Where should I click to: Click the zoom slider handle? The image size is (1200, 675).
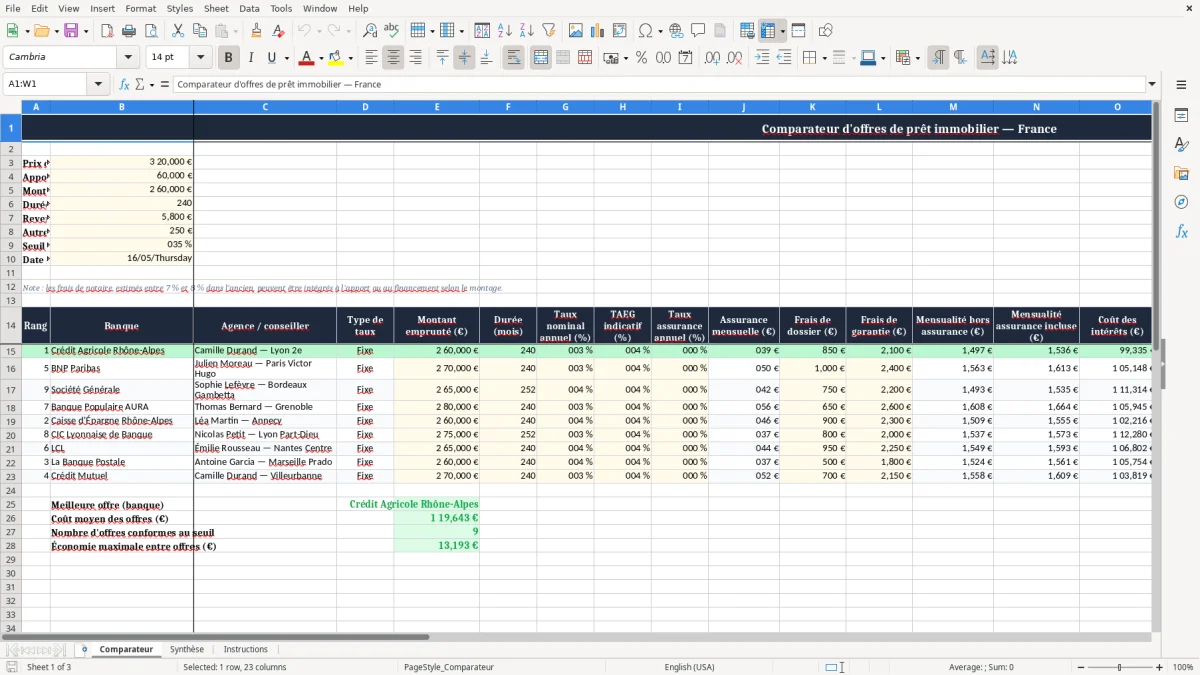pos(1120,667)
